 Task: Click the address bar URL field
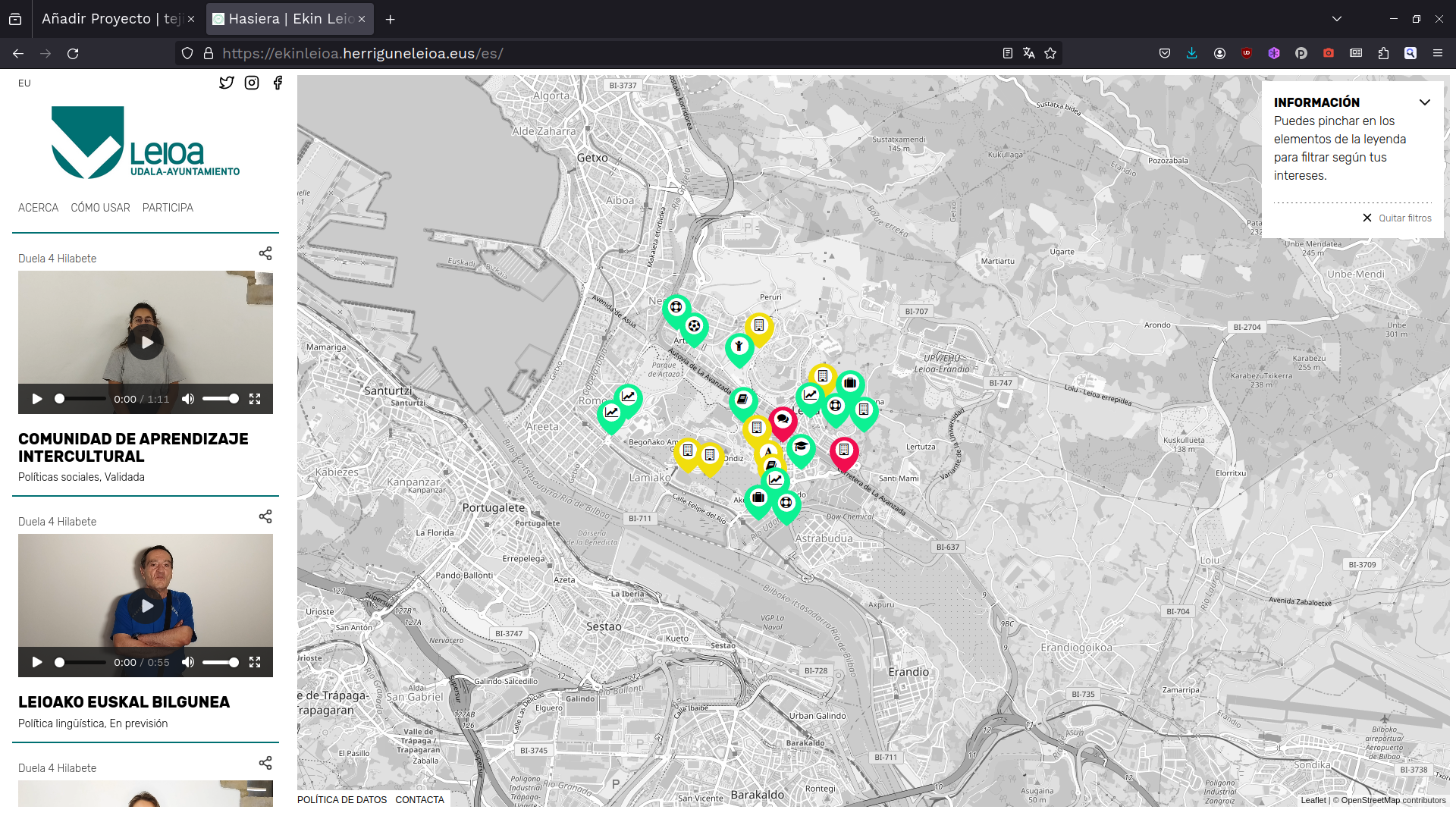coord(607,53)
